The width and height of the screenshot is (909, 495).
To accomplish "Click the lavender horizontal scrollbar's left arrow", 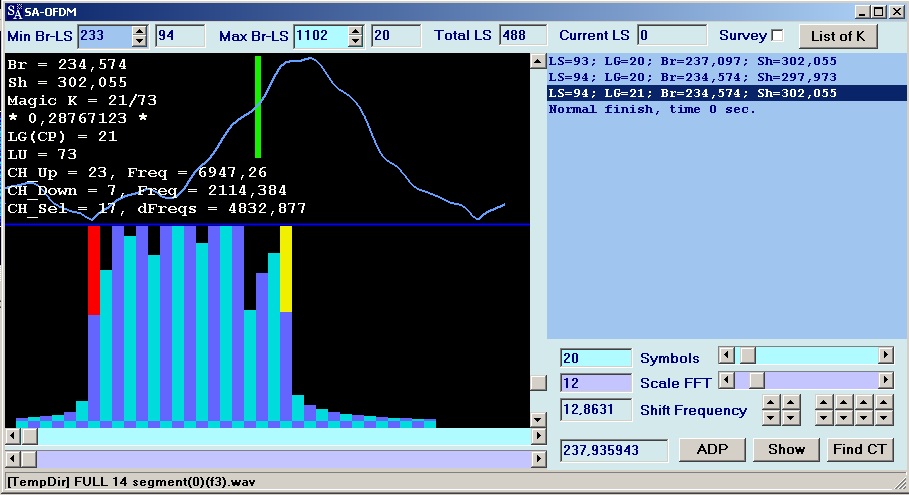I will point(13,459).
